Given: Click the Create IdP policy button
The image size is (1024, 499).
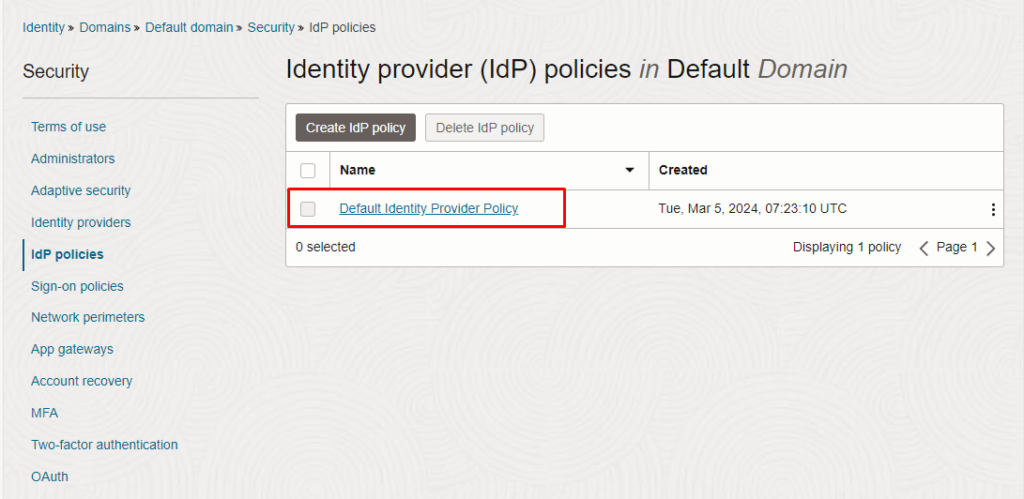Looking at the screenshot, I should pyautogui.click(x=356, y=128).
